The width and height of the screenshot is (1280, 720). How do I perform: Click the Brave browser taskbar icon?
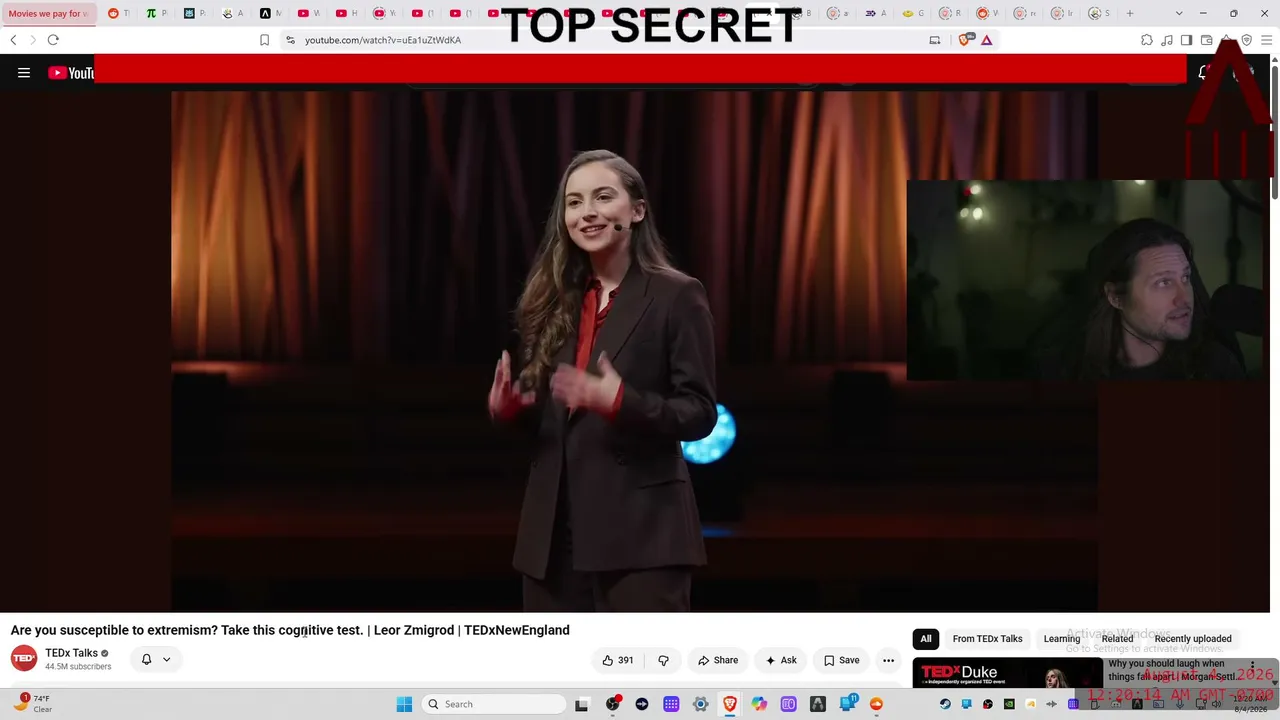coord(730,704)
